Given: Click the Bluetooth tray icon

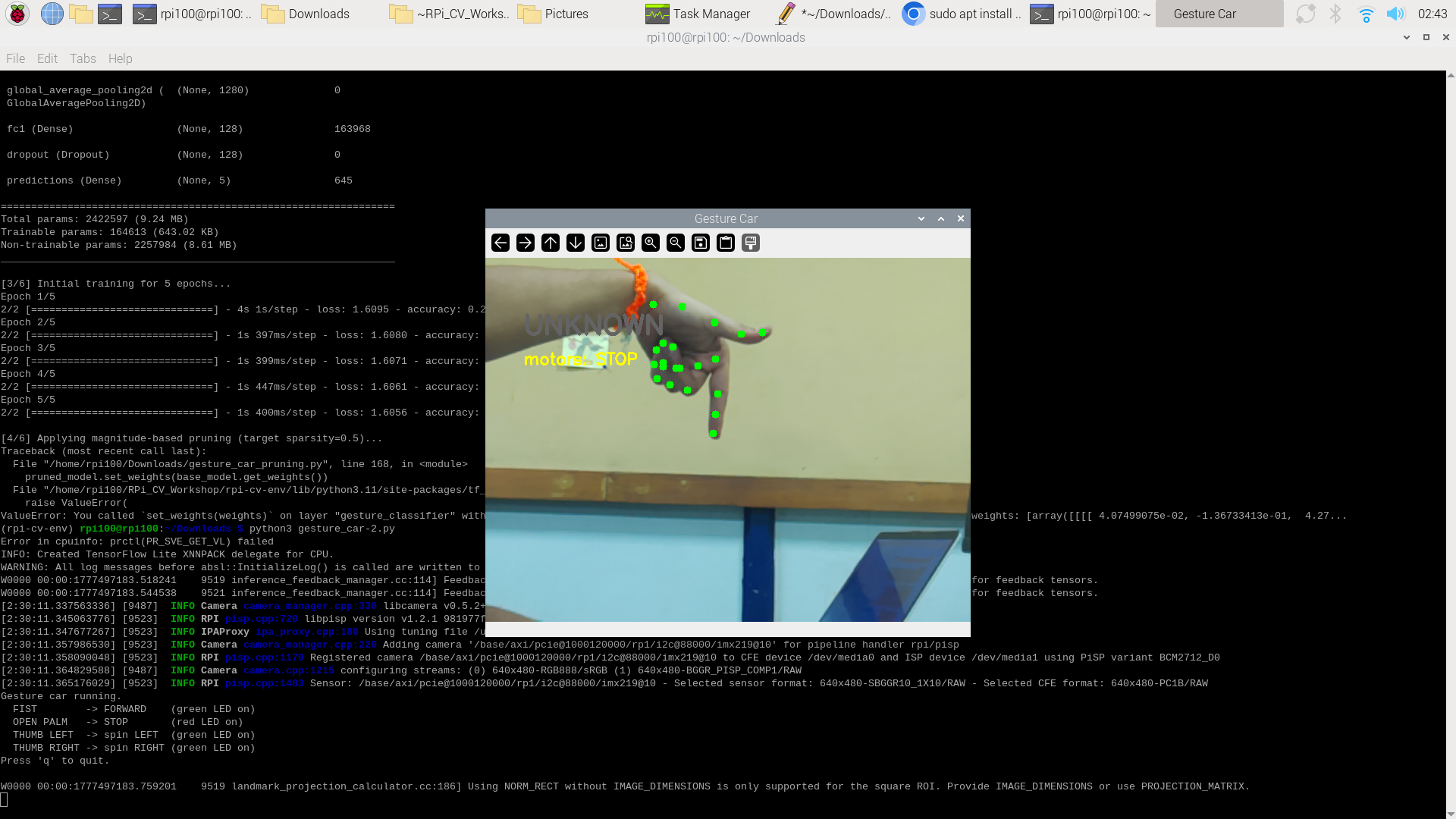Looking at the screenshot, I should click(1335, 14).
